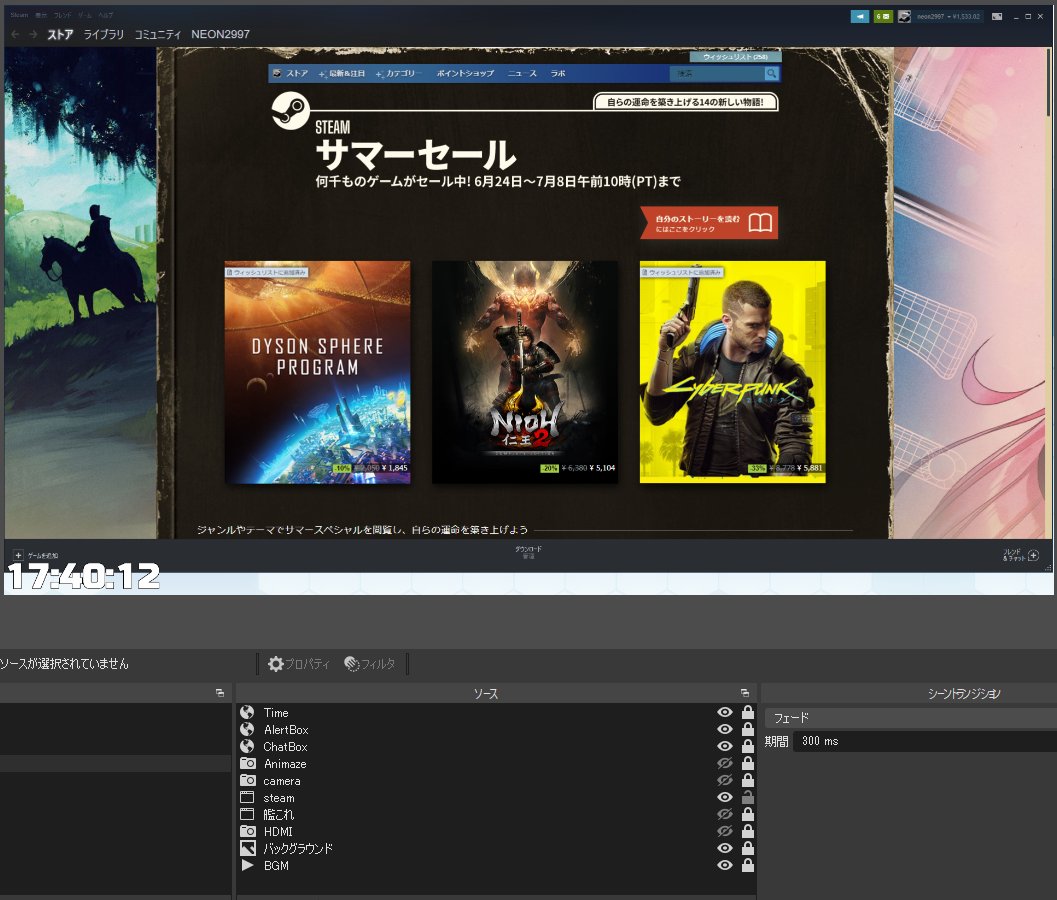Unlock the Animaze source lock icon
This screenshot has height=900, width=1057.
[748, 763]
